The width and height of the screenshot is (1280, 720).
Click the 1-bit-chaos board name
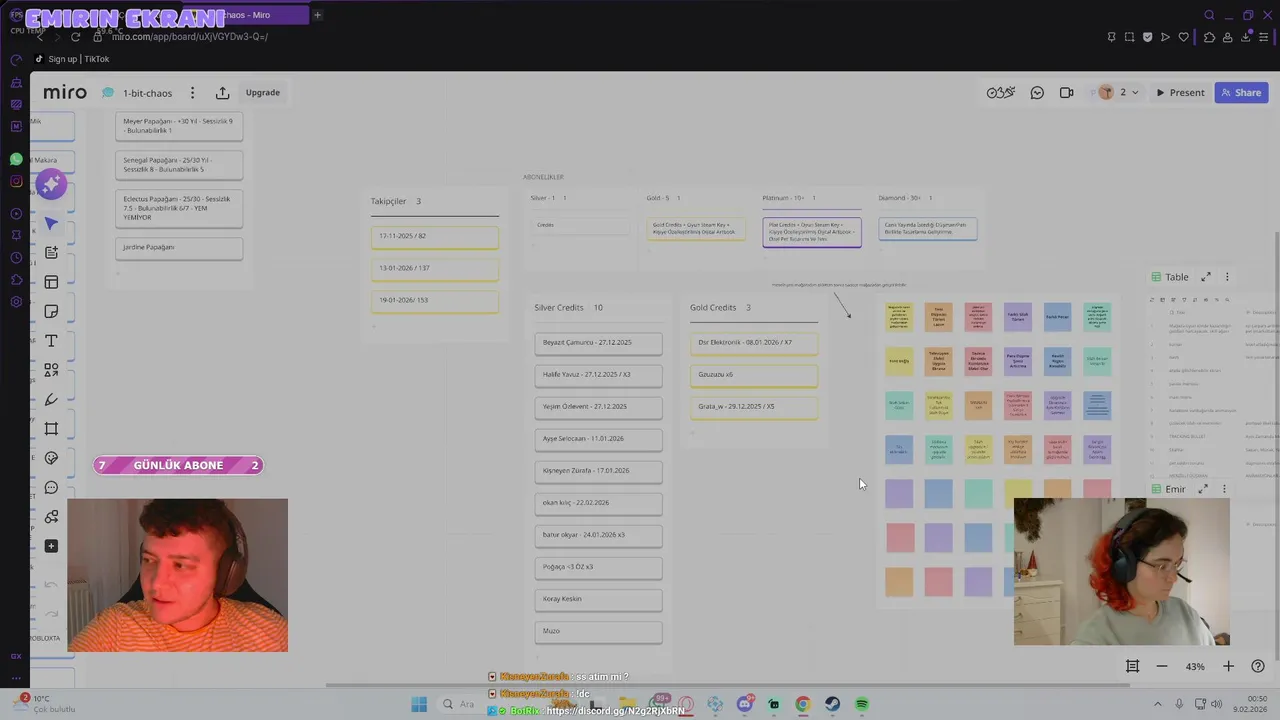pyautogui.click(x=147, y=93)
